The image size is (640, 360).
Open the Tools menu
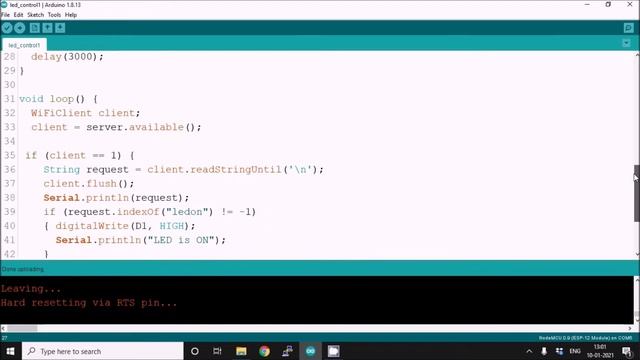pos(54,15)
